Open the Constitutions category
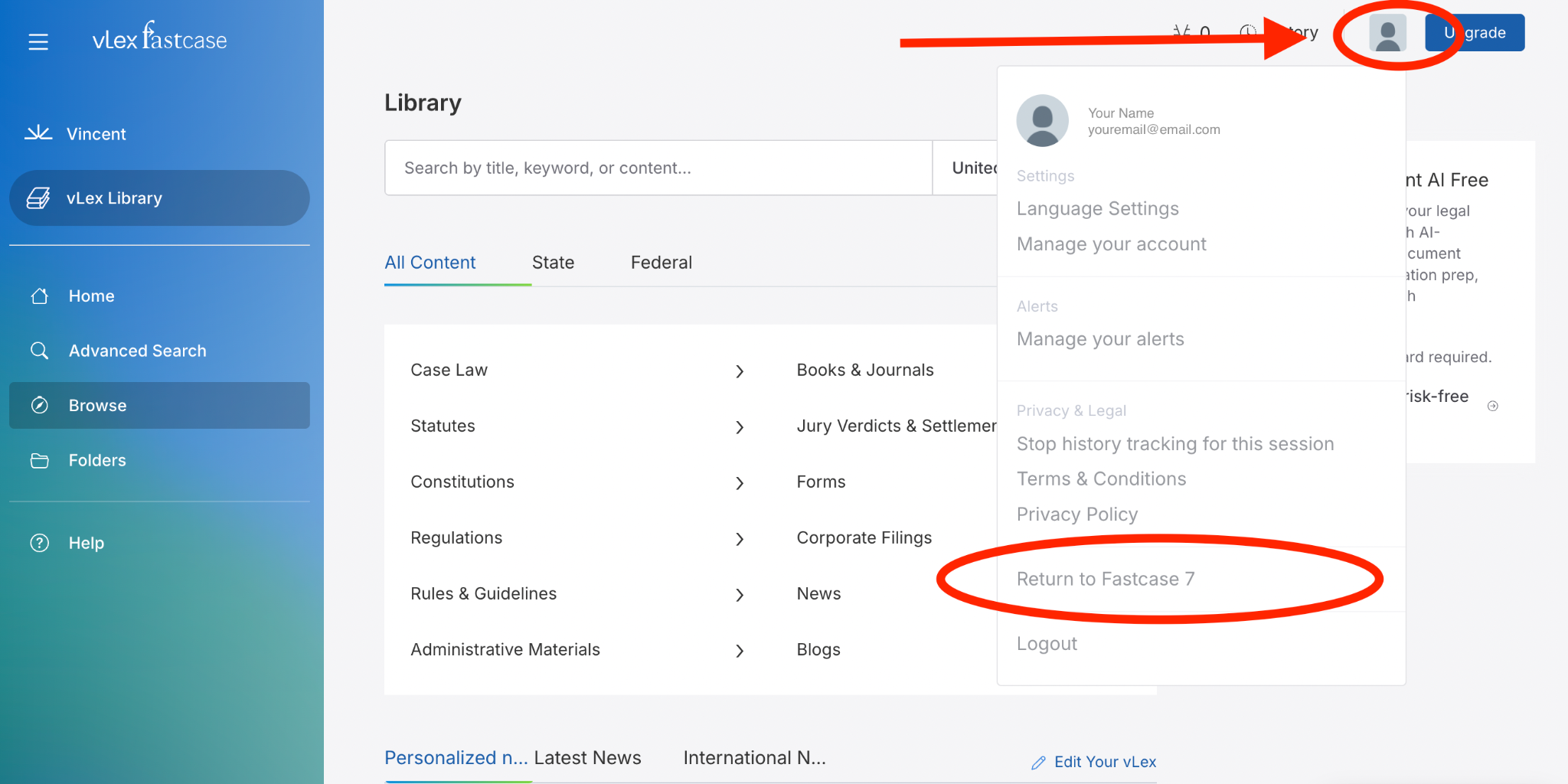This screenshot has width=1568, height=784. (x=462, y=482)
